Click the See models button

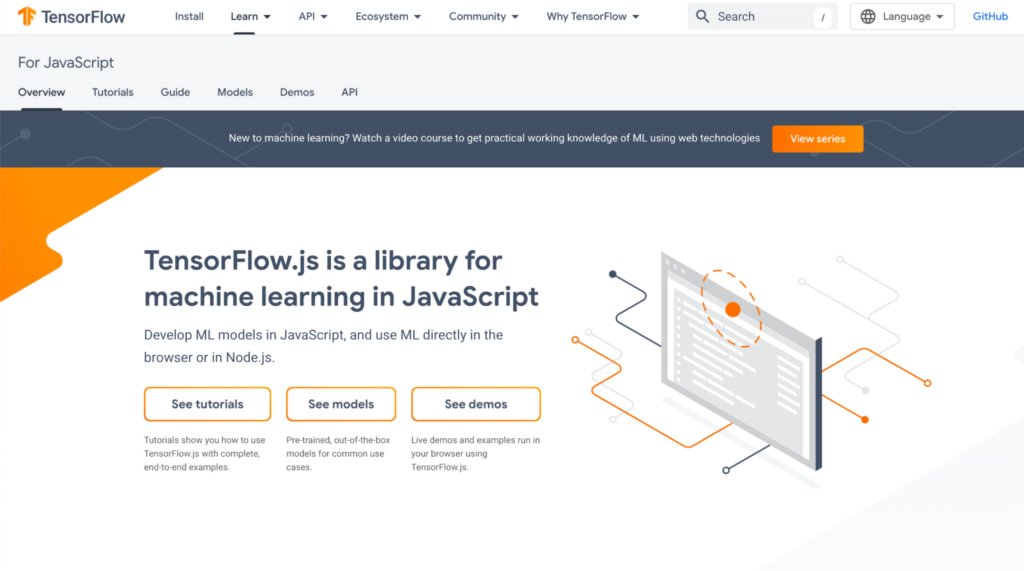pyautogui.click(x=341, y=404)
